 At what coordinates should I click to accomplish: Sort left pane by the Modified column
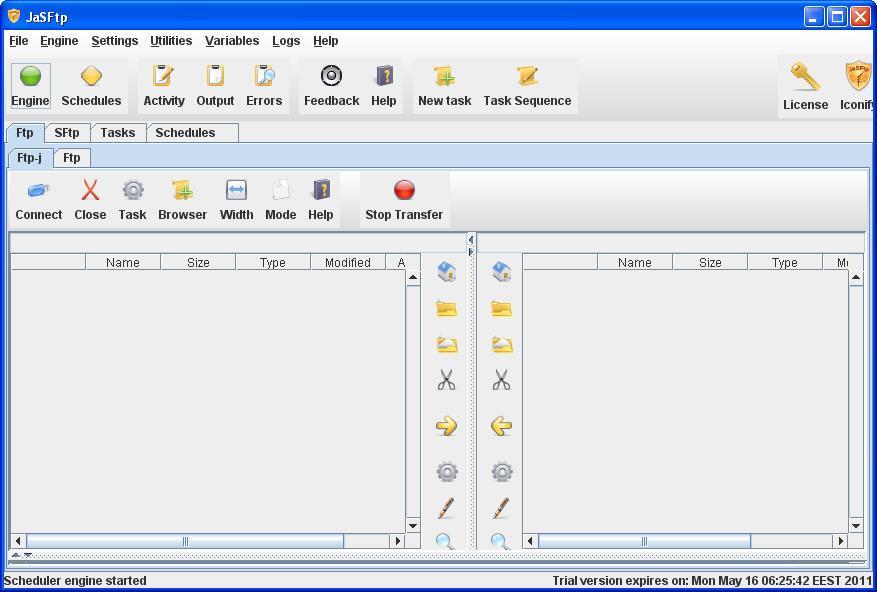[348, 262]
